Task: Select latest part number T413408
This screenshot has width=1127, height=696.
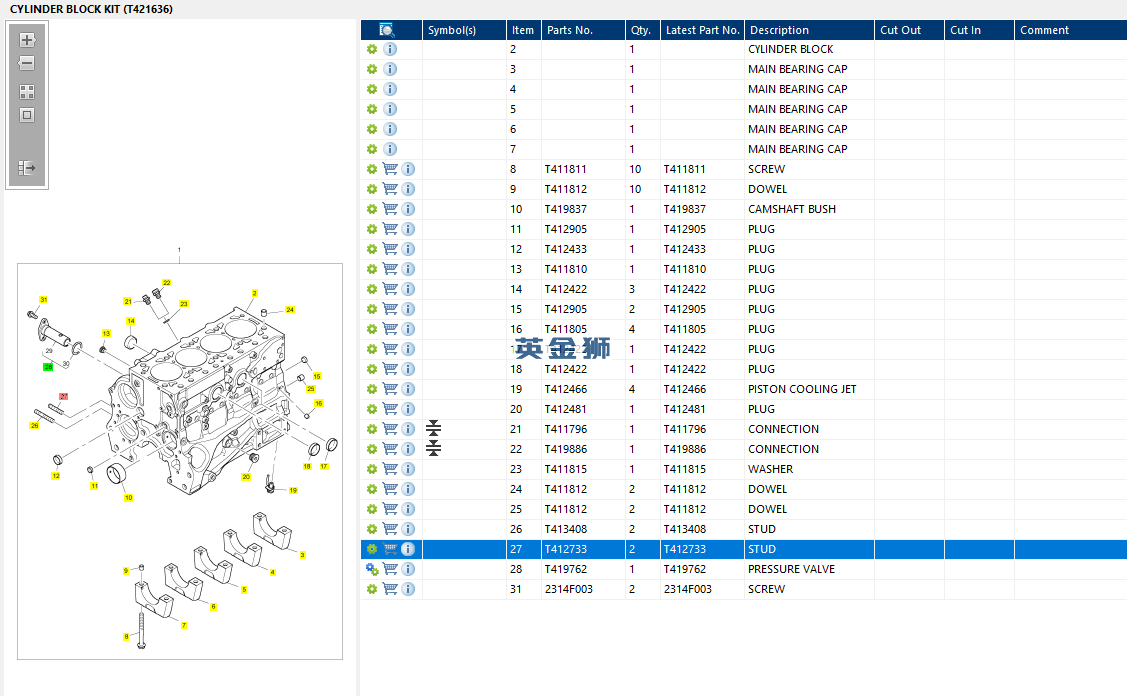Action: (x=685, y=529)
